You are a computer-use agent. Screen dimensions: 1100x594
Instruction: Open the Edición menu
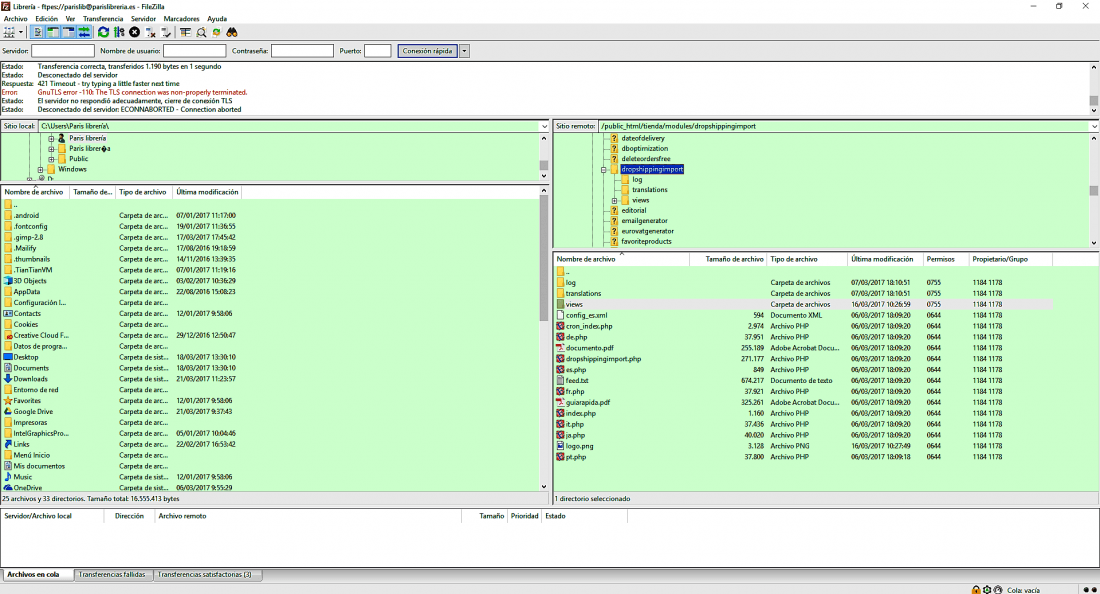pos(47,19)
